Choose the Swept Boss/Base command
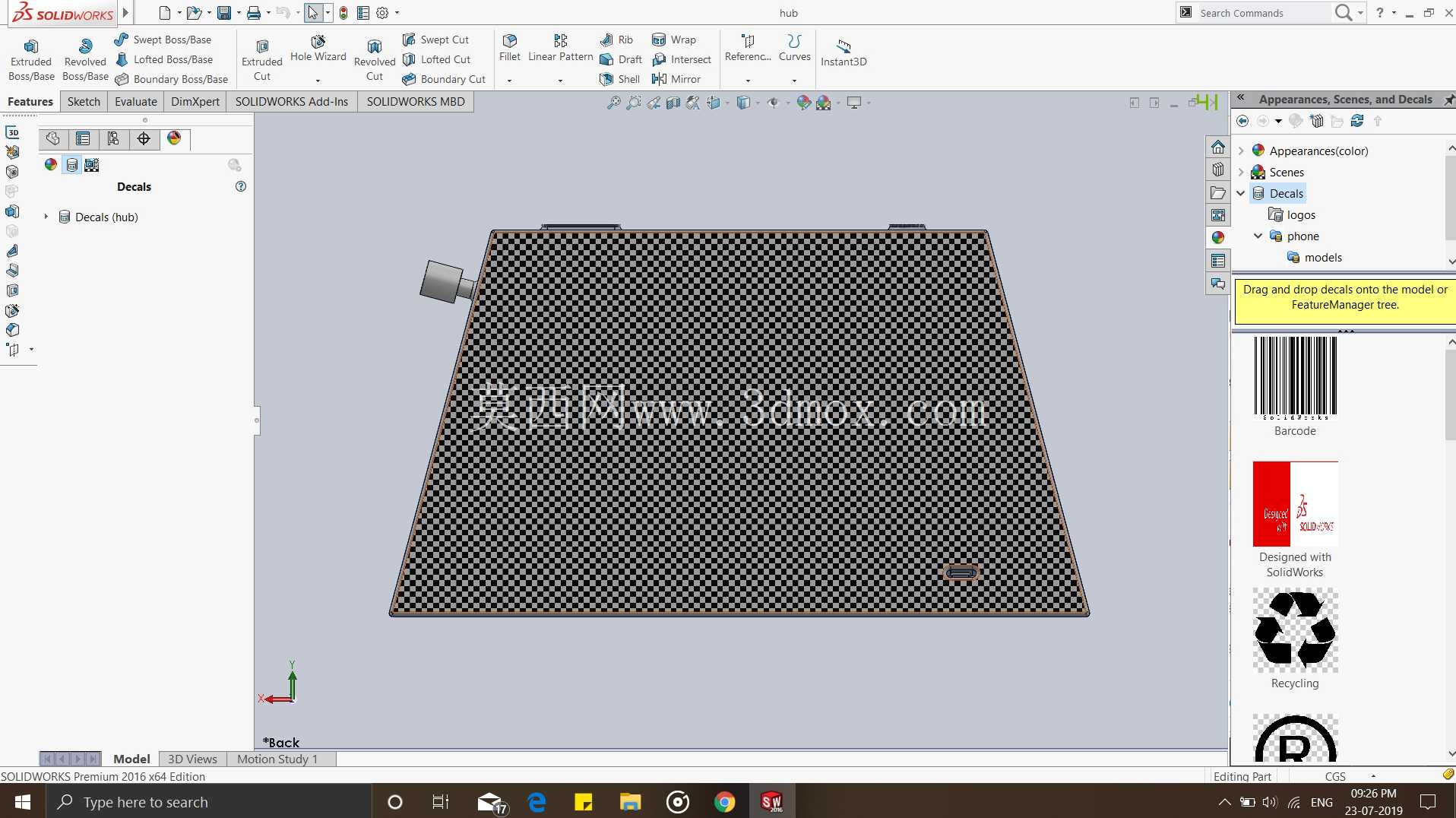 [163, 40]
